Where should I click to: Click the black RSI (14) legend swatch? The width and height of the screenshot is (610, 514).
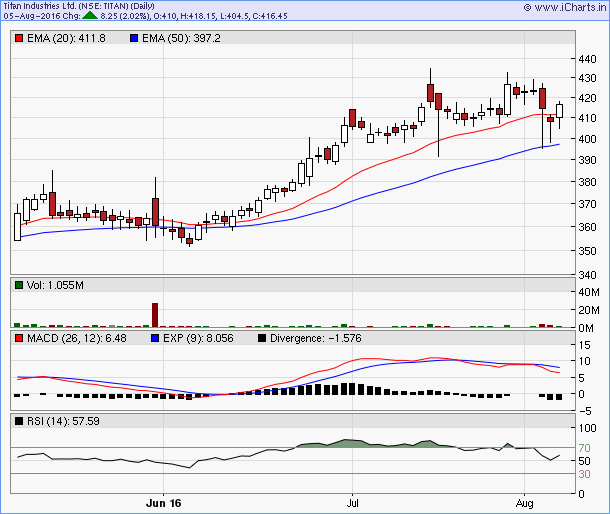pyautogui.click(x=19, y=421)
